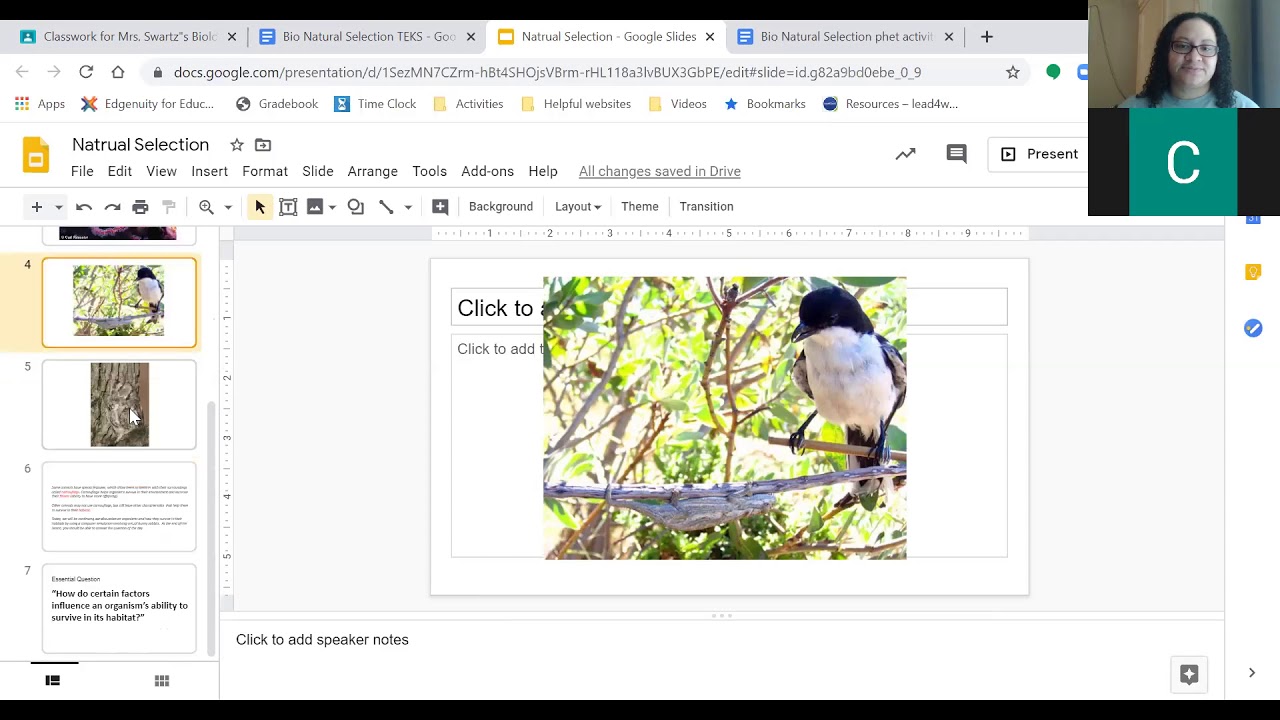Open the comment history icon
This screenshot has width=1280, height=720.
click(957, 154)
